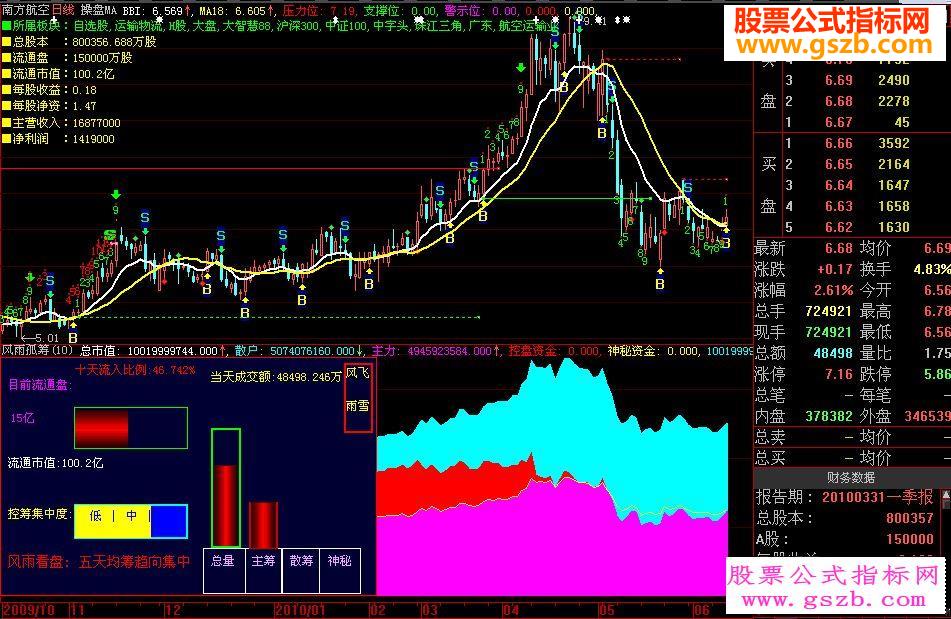The width and height of the screenshot is (951, 619).
Task: Click buy order row 1 at 6.66
Action: tap(848, 143)
